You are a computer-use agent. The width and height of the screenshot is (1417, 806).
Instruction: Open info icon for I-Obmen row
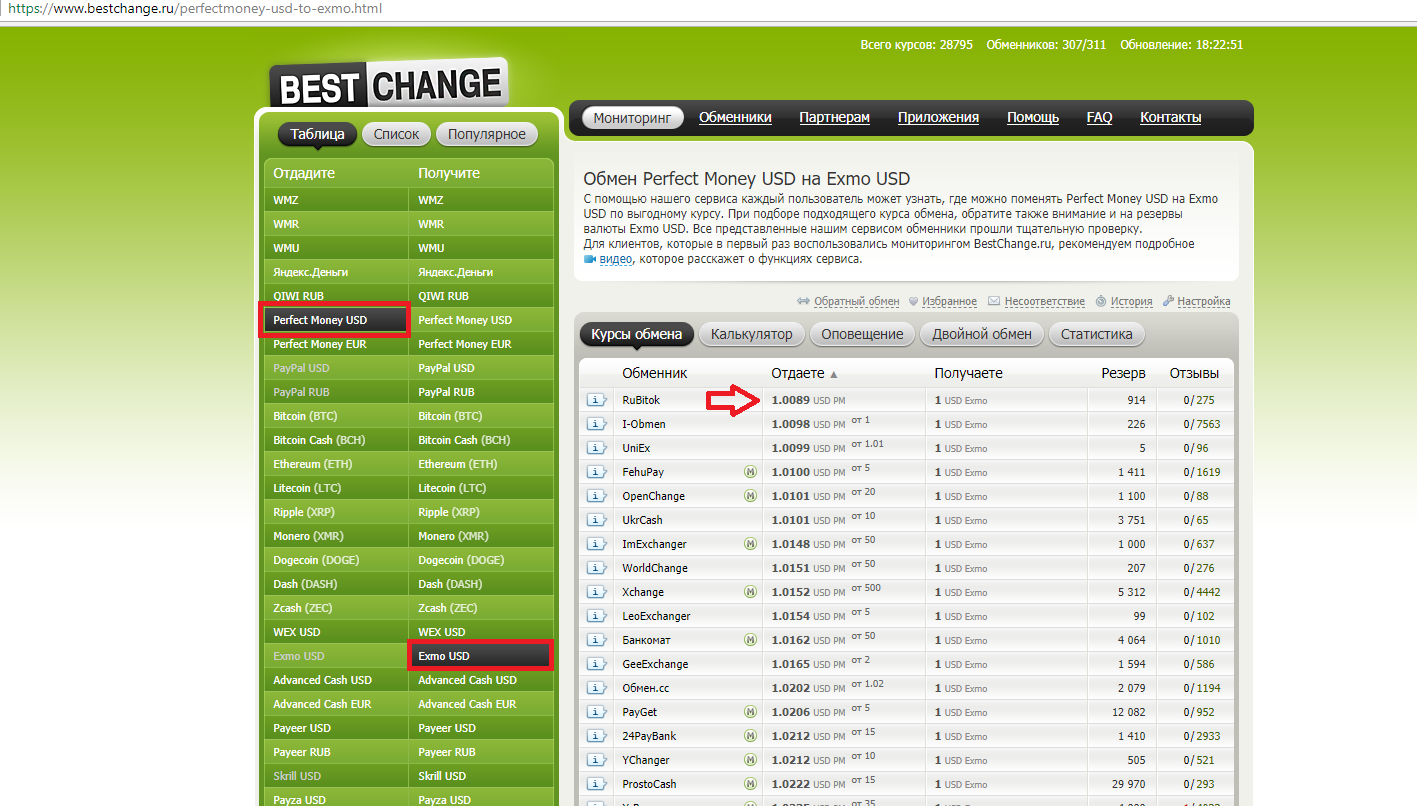(597, 424)
